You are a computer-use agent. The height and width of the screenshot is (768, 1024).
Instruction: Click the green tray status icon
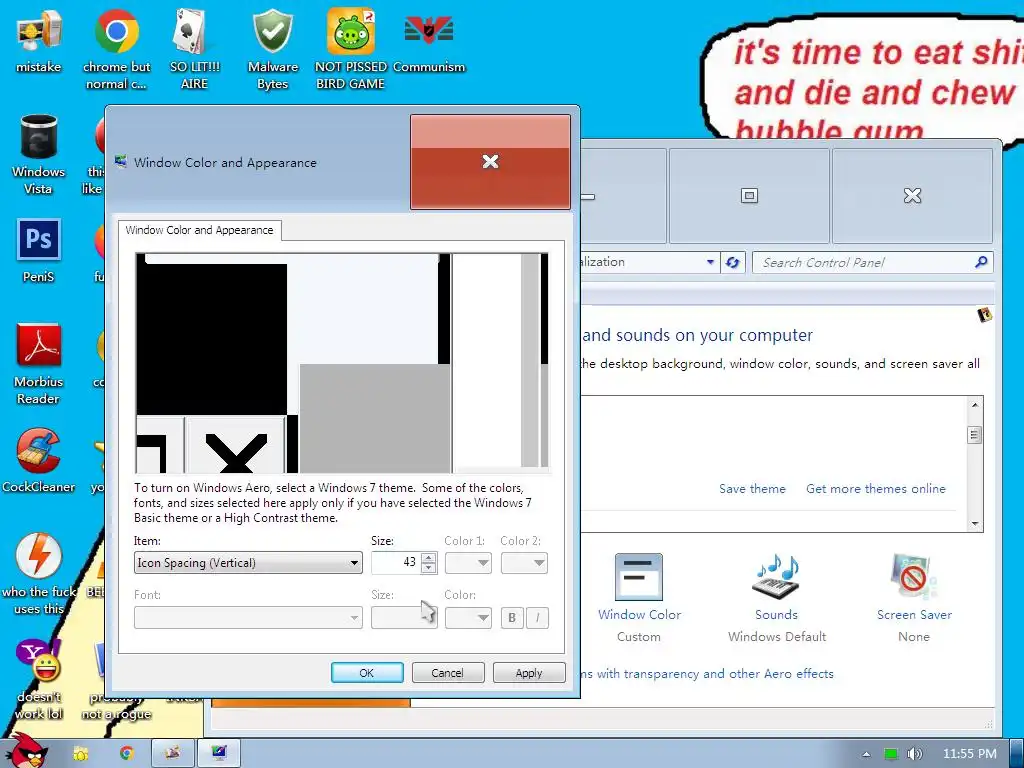[x=891, y=754]
